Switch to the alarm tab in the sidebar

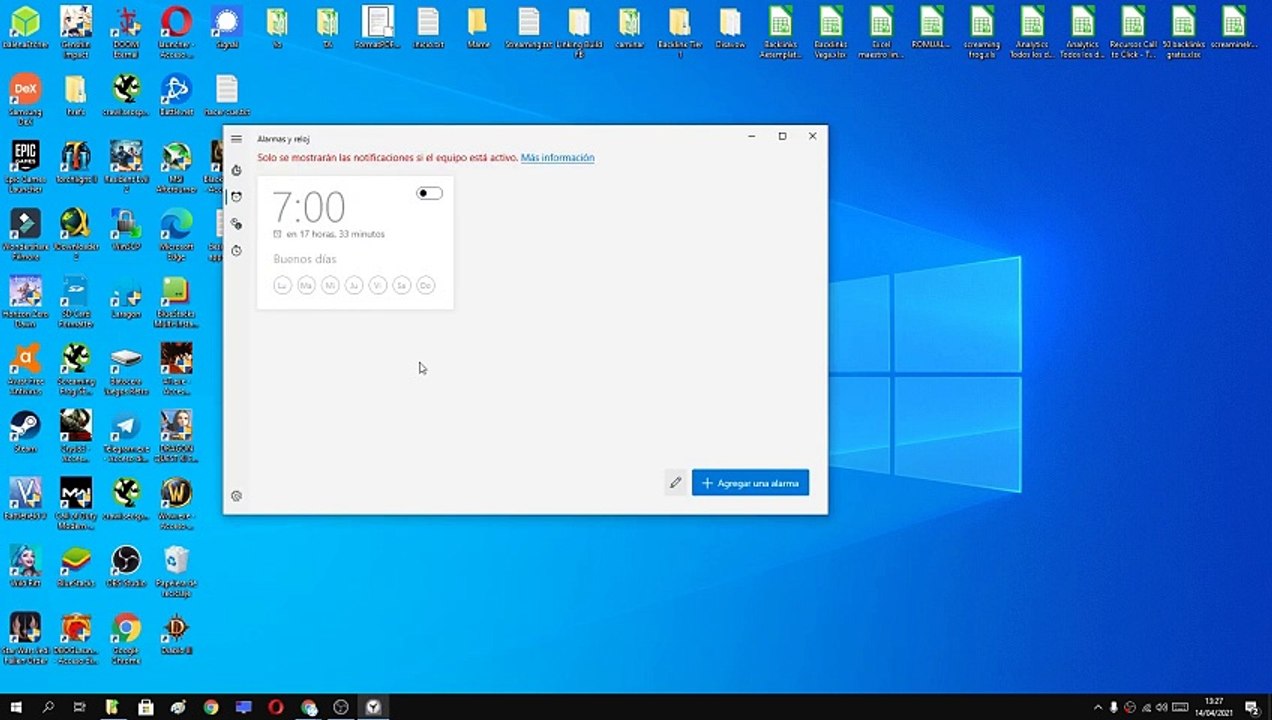[236, 197]
